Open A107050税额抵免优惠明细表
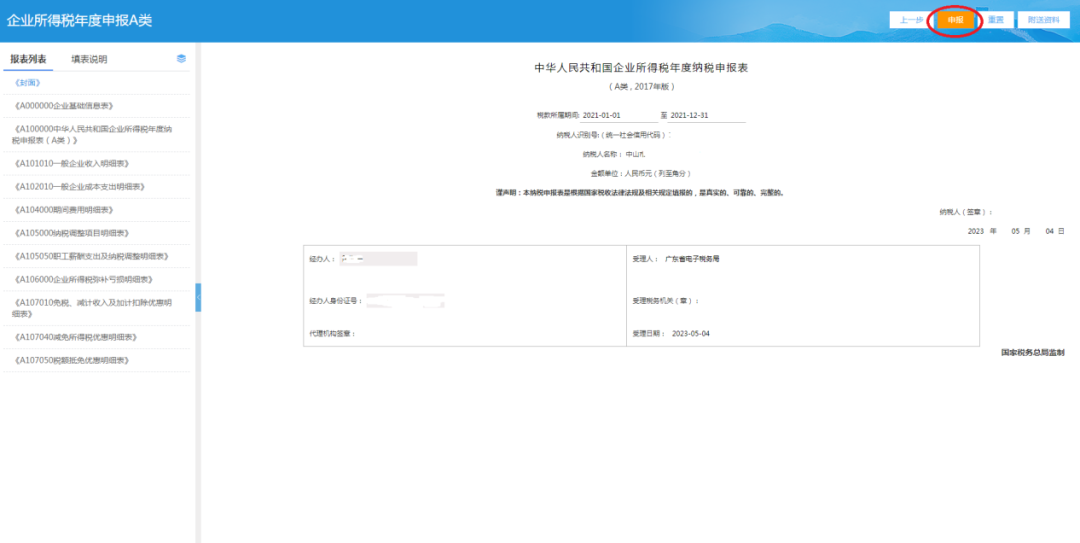Viewport: 1080px width, 543px height. [x=71, y=360]
